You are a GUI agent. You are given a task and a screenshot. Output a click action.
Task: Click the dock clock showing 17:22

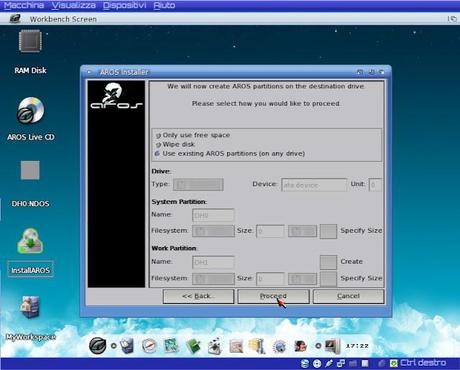357,346
